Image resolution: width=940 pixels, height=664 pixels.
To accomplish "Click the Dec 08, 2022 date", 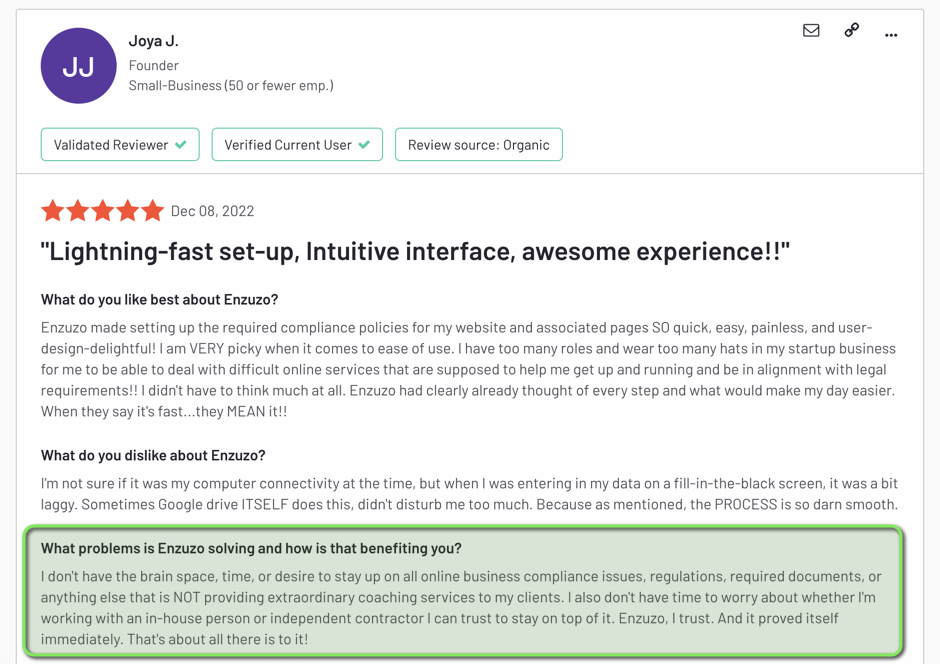I will click(214, 211).
